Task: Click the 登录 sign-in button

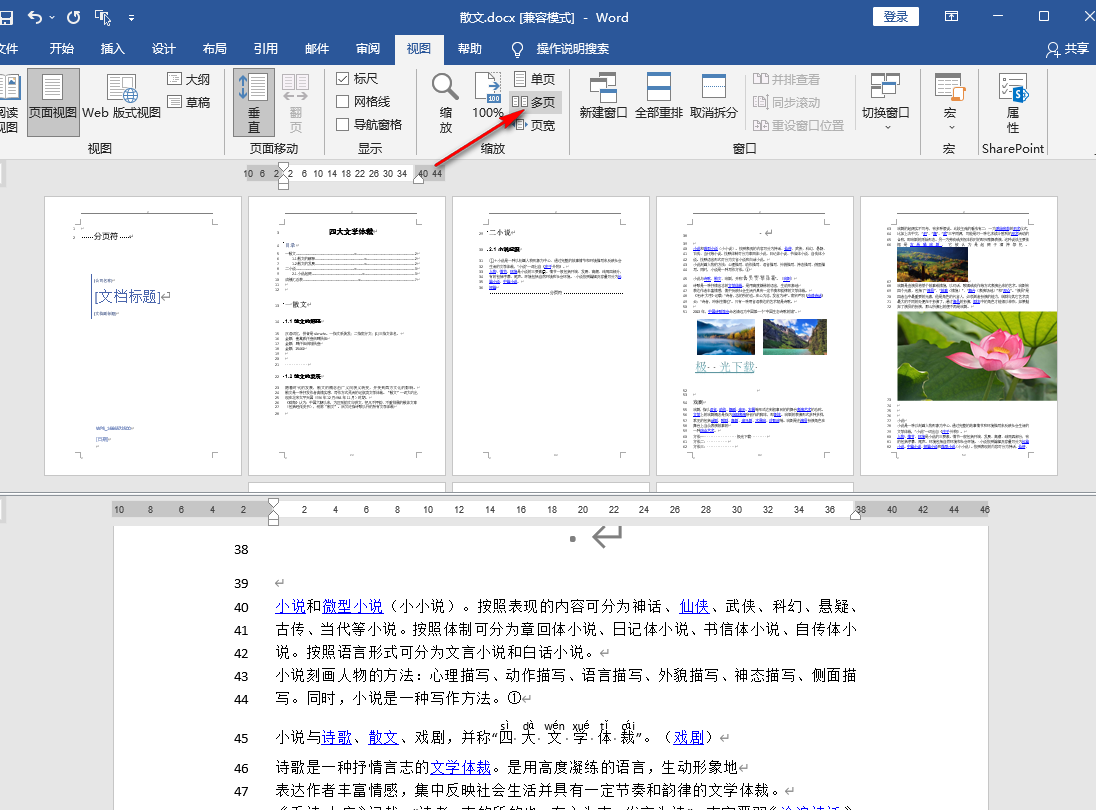Action: tap(895, 16)
